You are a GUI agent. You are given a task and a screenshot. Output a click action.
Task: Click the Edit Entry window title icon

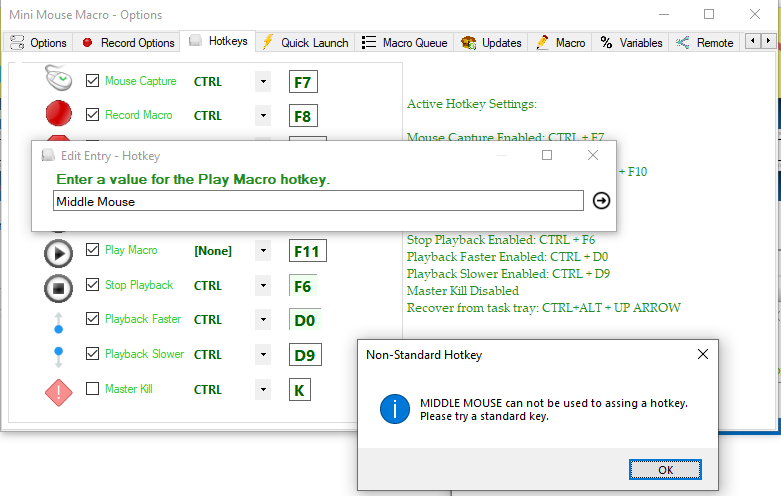[48, 155]
